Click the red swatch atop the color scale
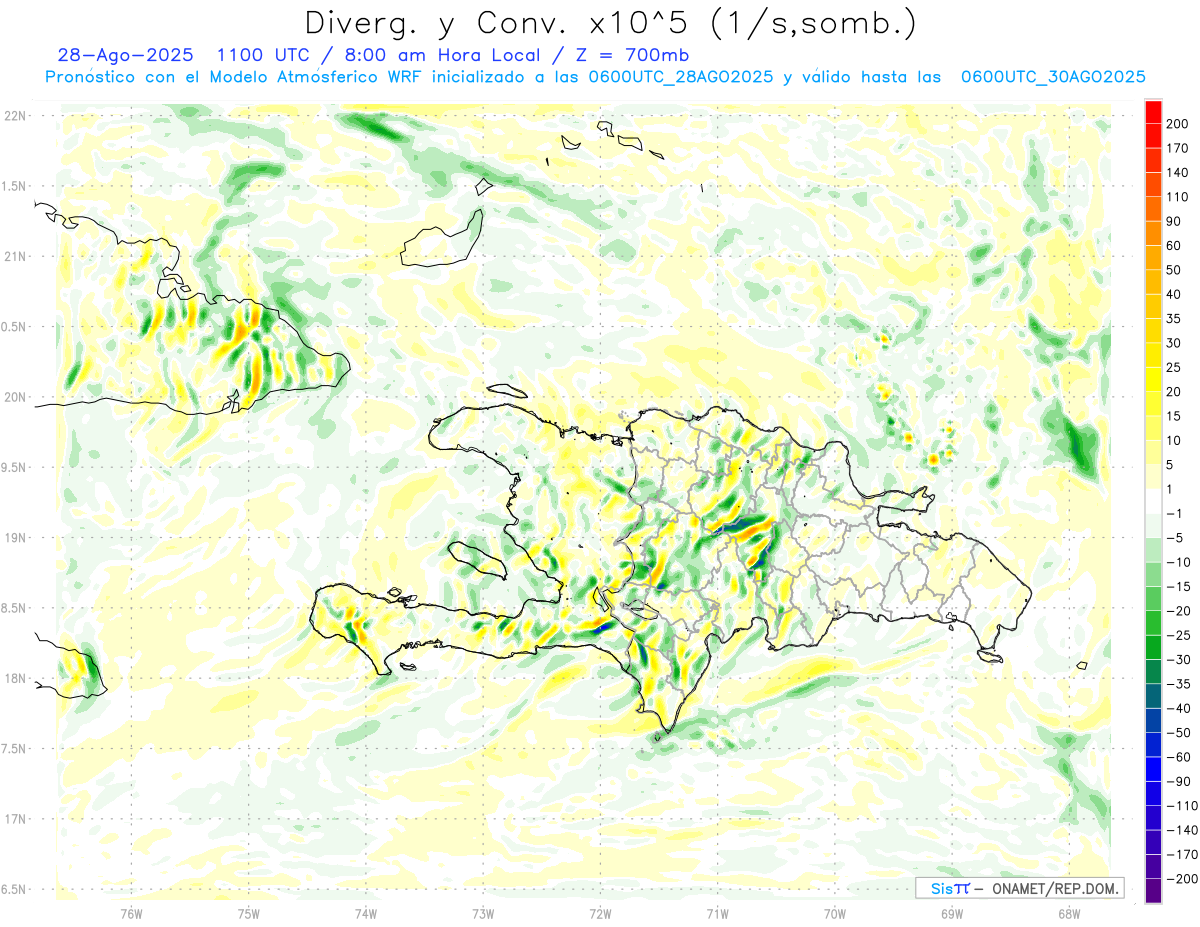The width and height of the screenshot is (1200, 927). coord(1153,111)
